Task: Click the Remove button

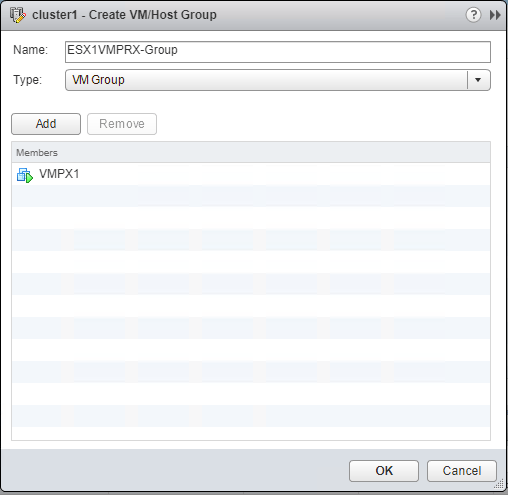Action: 122,124
